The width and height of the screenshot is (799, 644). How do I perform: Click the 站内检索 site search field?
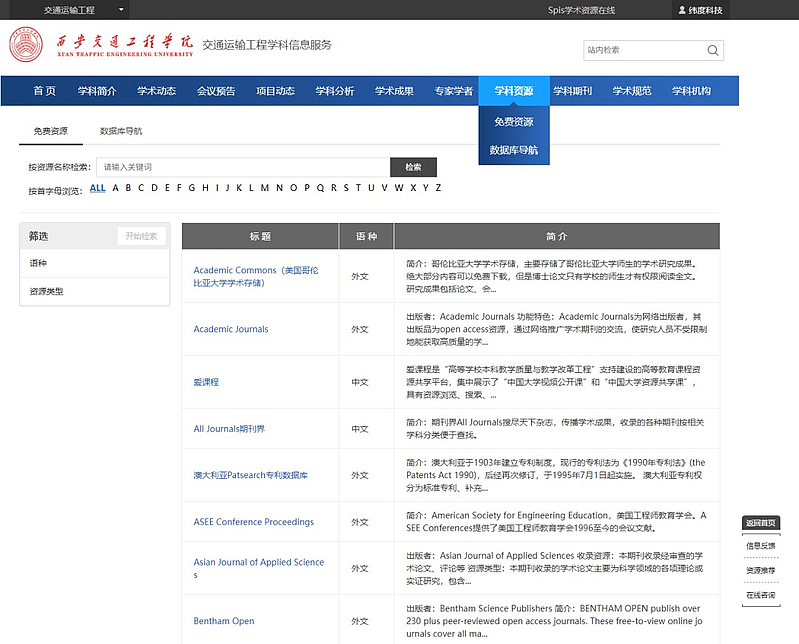[642, 50]
